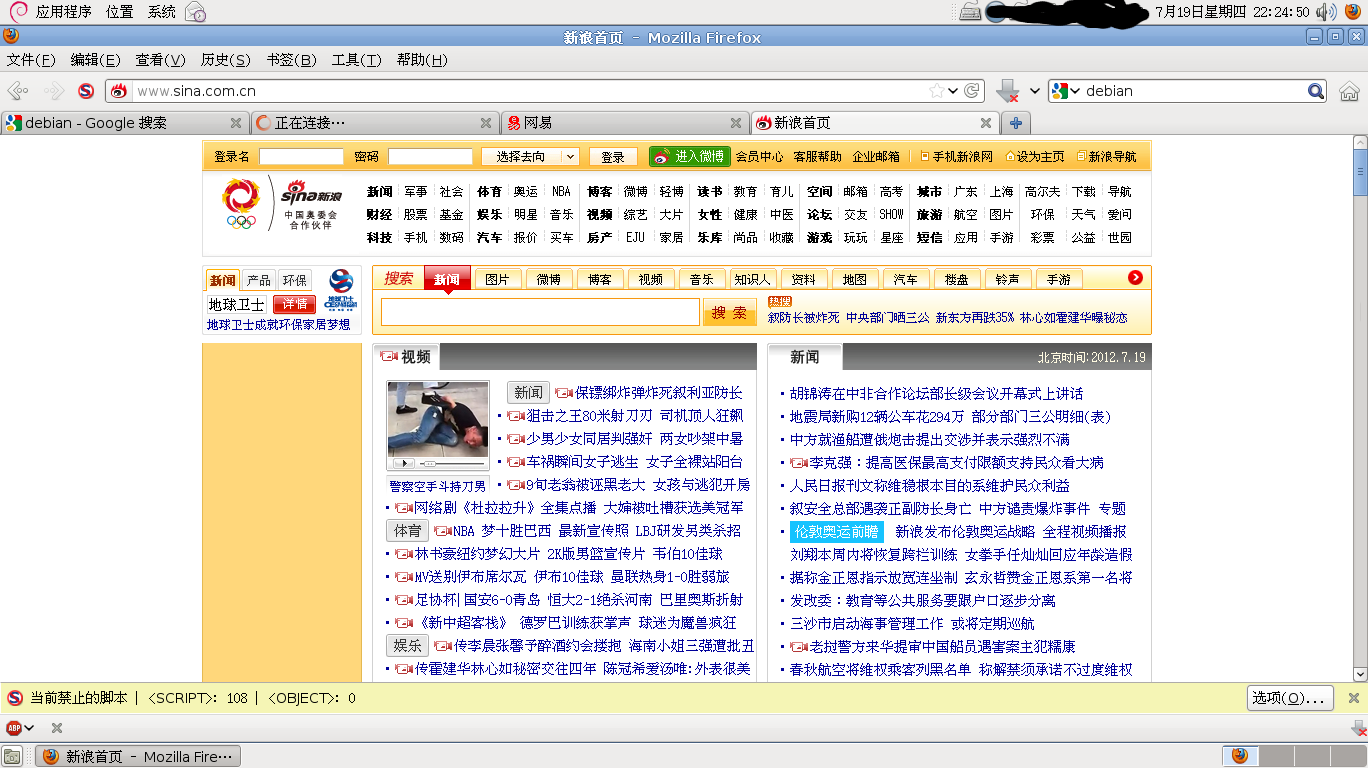Select the 图片 search tab
The image size is (1368, 768).
click(x=497, y=279)
